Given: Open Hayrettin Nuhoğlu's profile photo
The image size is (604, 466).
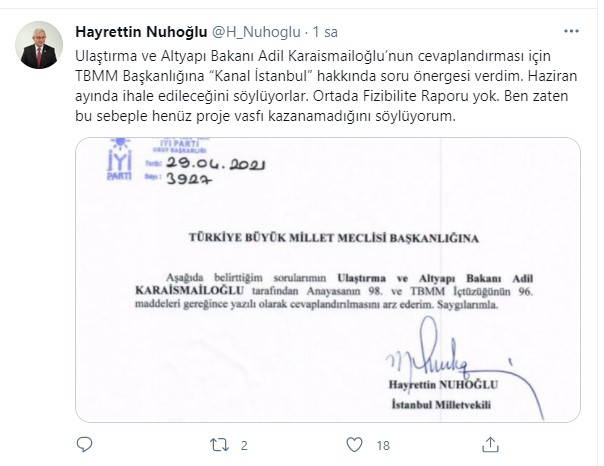Looking at the screenshot, I should 39,45.
